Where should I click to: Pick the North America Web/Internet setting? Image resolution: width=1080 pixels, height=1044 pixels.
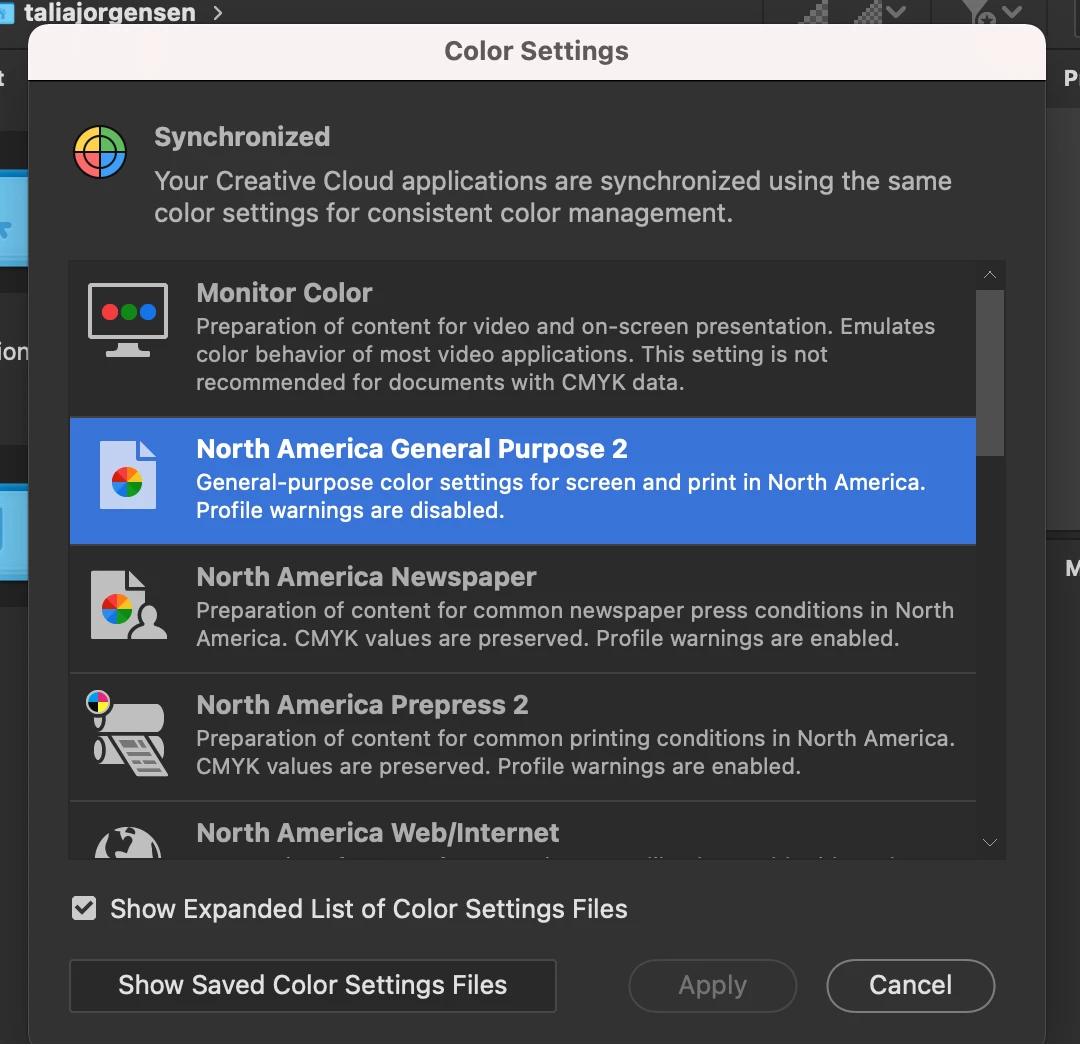523,831
